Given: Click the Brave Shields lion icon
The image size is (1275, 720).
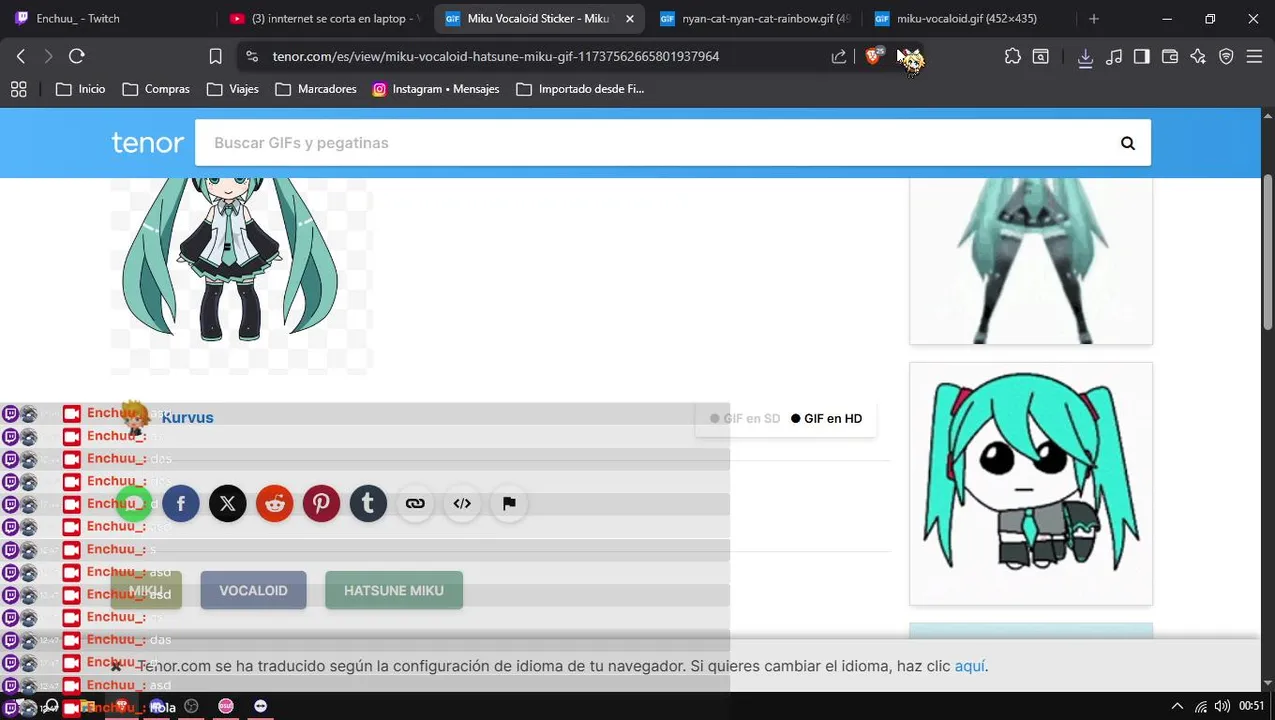Looking at the screenshot, I should point(875,57).
